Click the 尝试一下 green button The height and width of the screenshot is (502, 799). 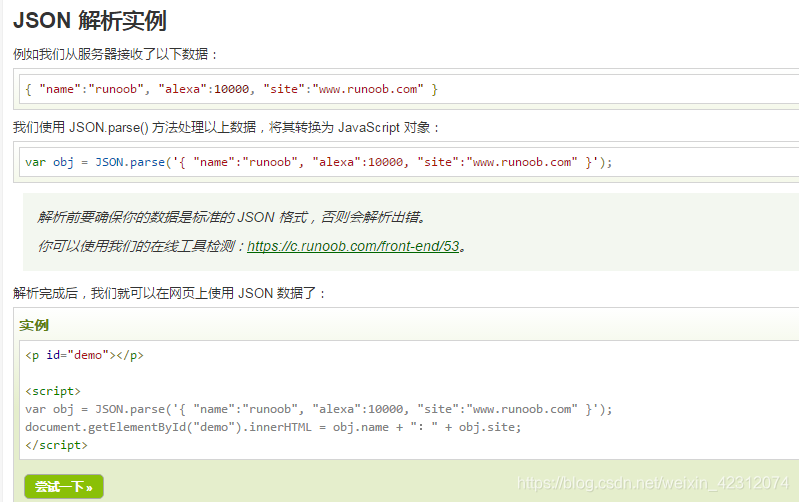coord(64,487)
